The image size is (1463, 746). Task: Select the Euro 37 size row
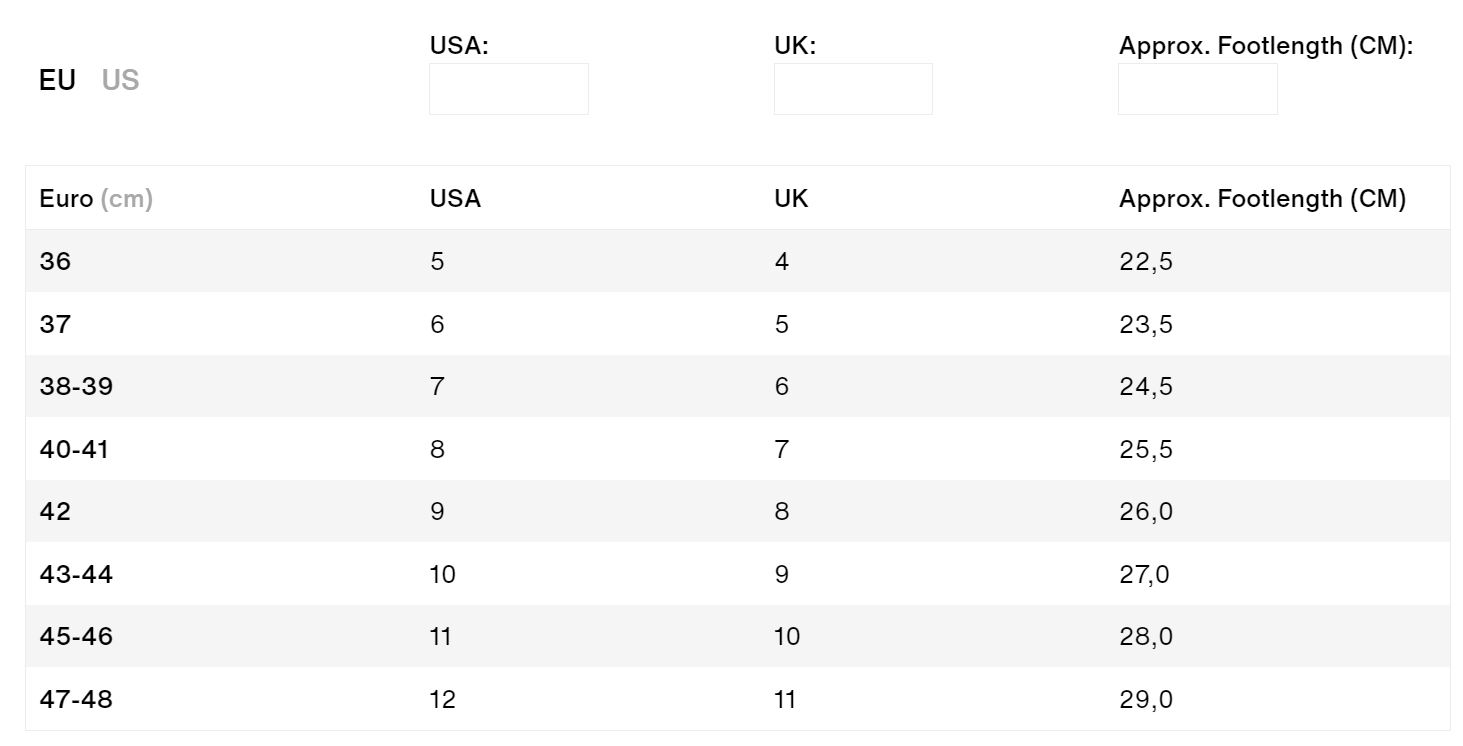[738, 324]
